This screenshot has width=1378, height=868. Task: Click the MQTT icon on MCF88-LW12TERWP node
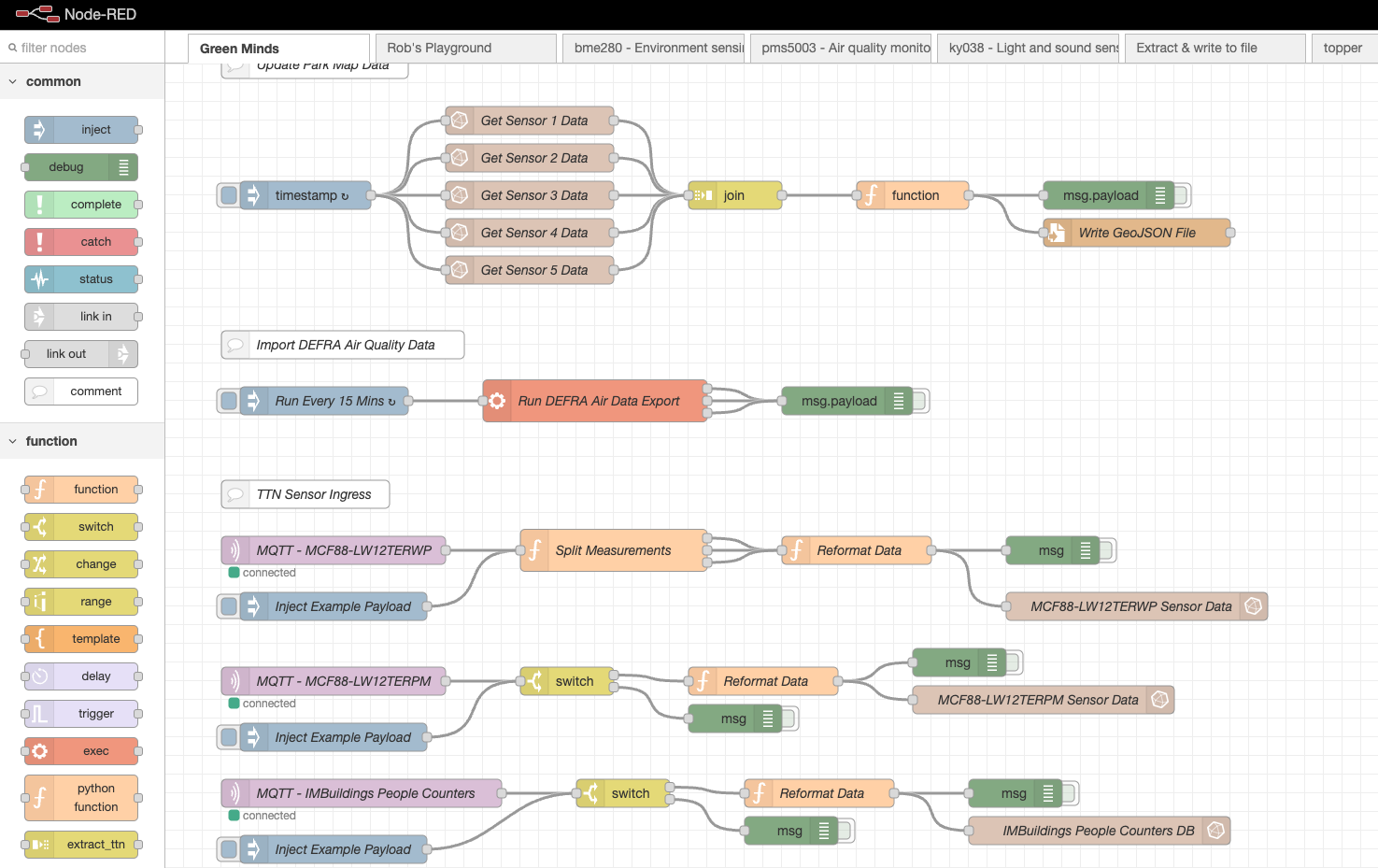(x=234, y=550)
